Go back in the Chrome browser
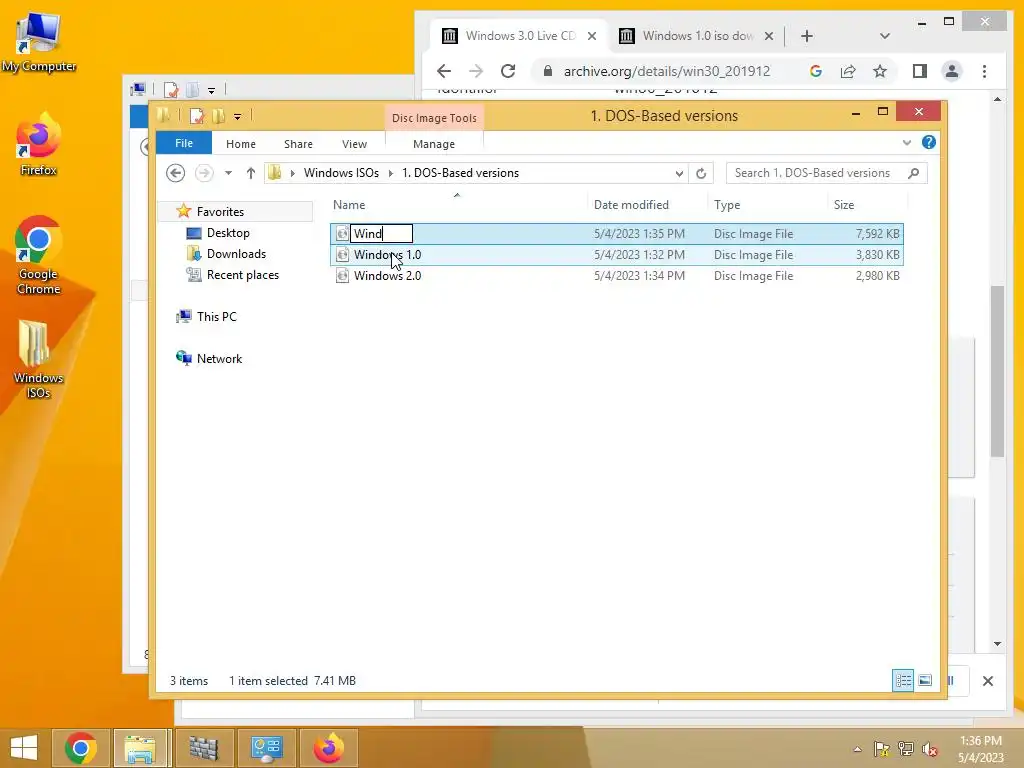This screenshot has height=768, width=1024. [x=444, y=71]
